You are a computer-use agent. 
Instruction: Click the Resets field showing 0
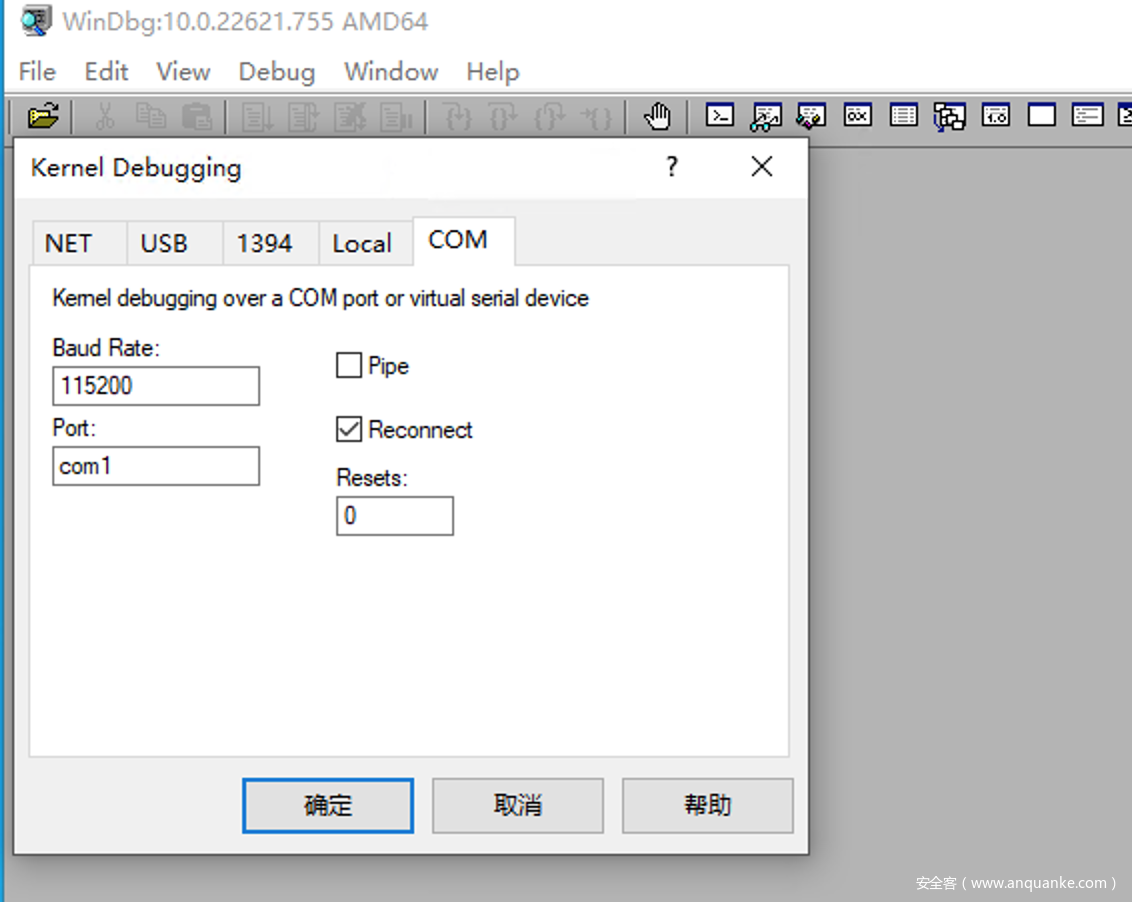click(395, 516)
